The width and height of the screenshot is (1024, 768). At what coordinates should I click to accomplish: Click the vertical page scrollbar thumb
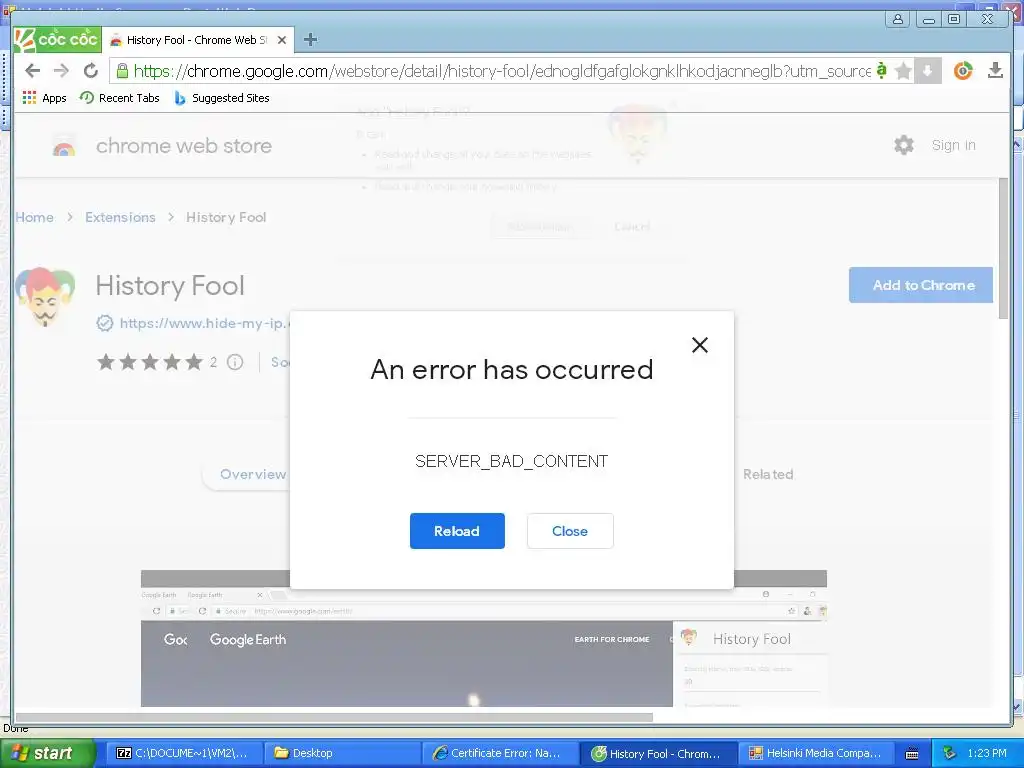click(1004, 248)
